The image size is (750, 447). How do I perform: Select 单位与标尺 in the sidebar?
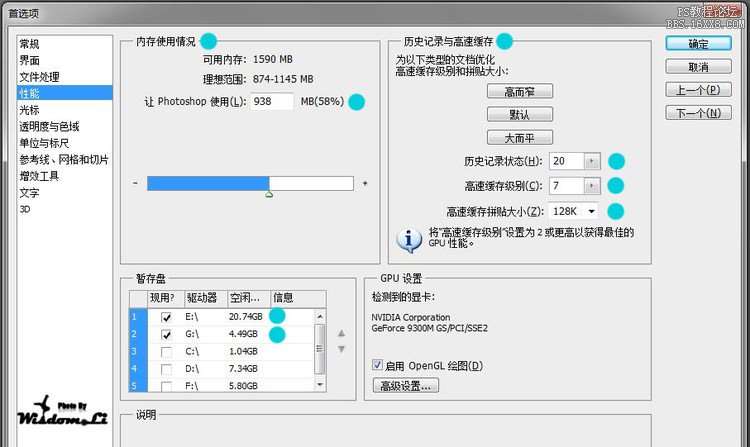44,143
